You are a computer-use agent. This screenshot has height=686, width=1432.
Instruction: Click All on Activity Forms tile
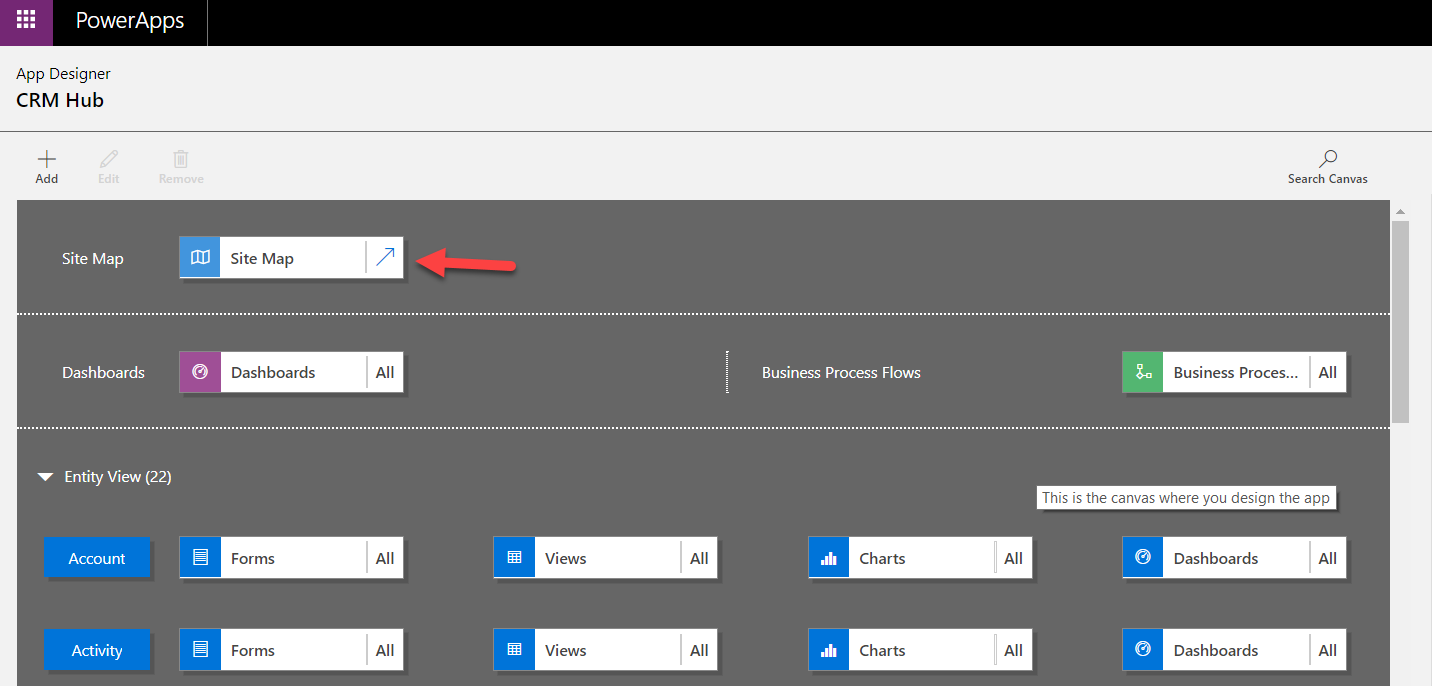385,650
